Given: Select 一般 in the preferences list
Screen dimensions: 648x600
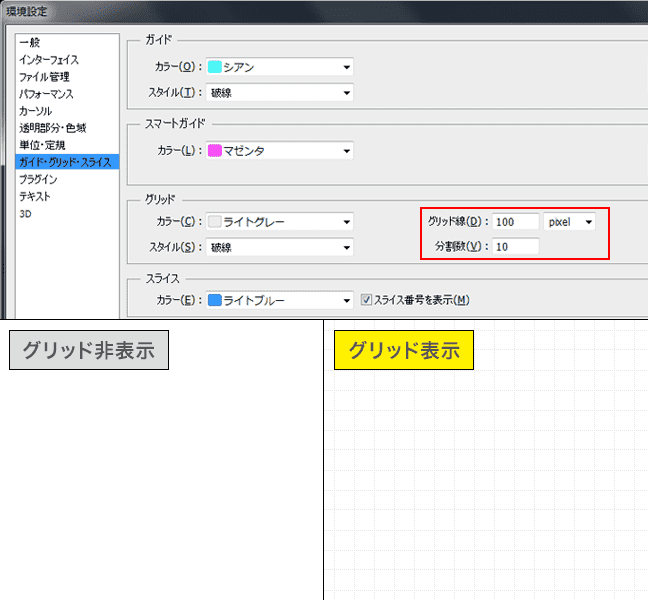Looking at the screenshot, I should pos(29,43).
